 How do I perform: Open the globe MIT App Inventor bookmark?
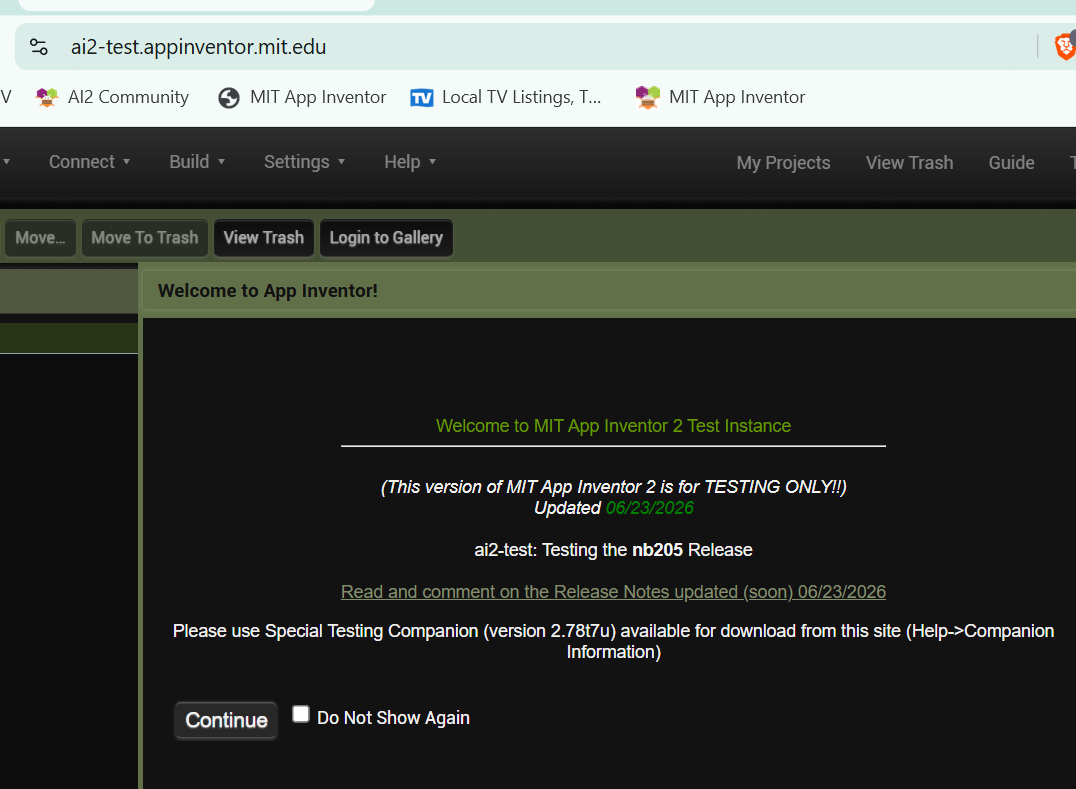pyautogui.click(x=302, y=97)
